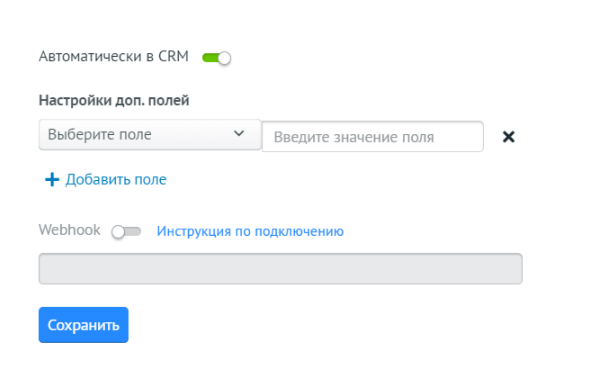
Task: Enable the Webhook toggle
Action: point(126,231)
